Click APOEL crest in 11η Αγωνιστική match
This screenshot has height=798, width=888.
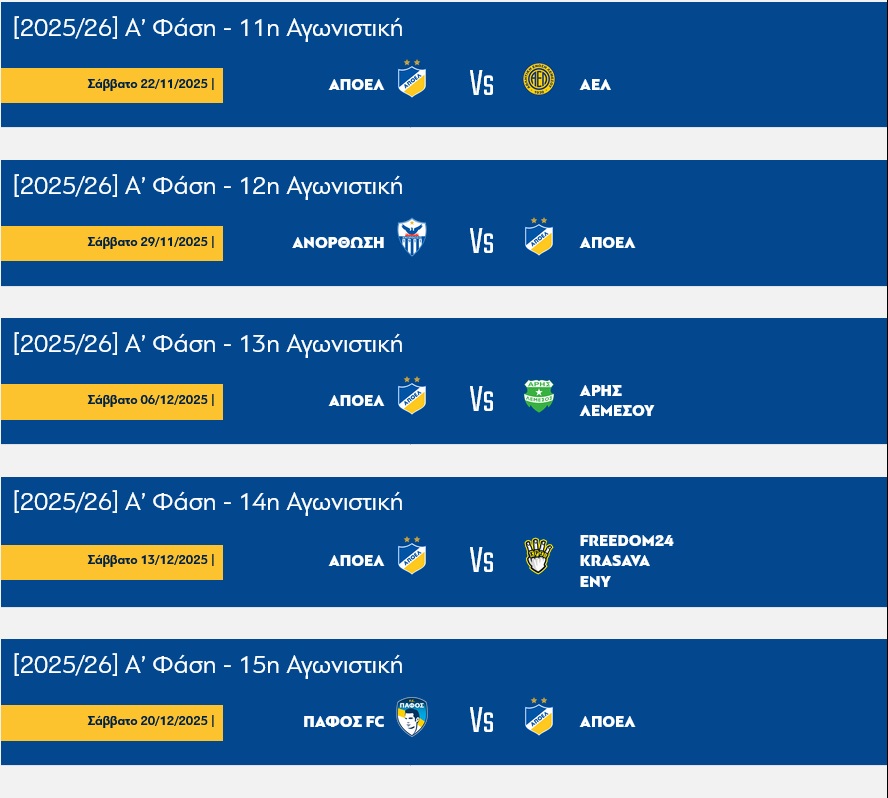point(412,79)
